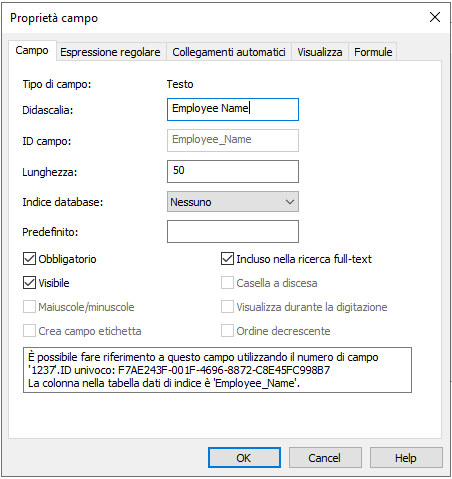Click the Nessuno combo box arrow
Viewport: 452px width, 479px height.
[290, 202]
